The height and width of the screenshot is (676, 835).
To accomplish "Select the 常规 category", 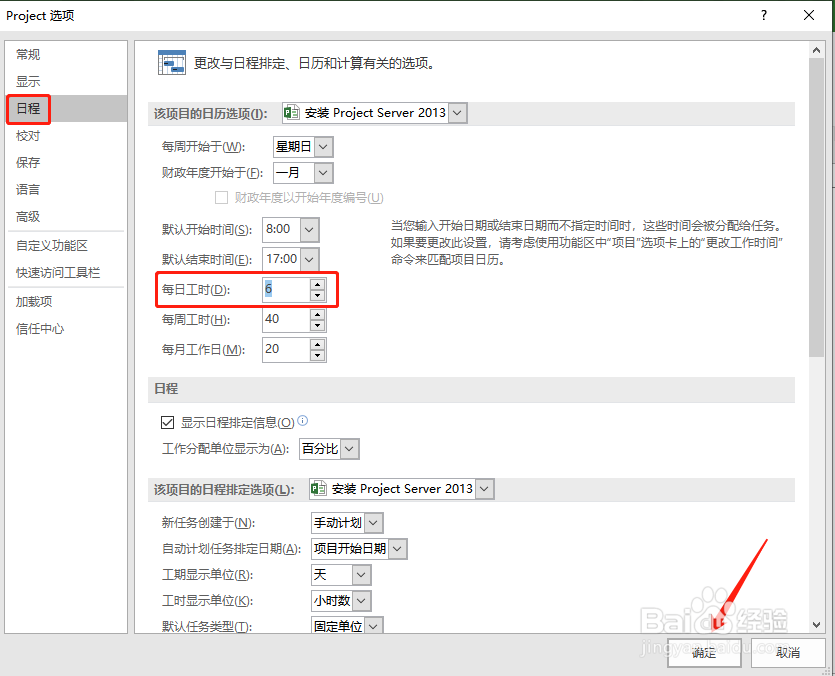I will (67, 54).
